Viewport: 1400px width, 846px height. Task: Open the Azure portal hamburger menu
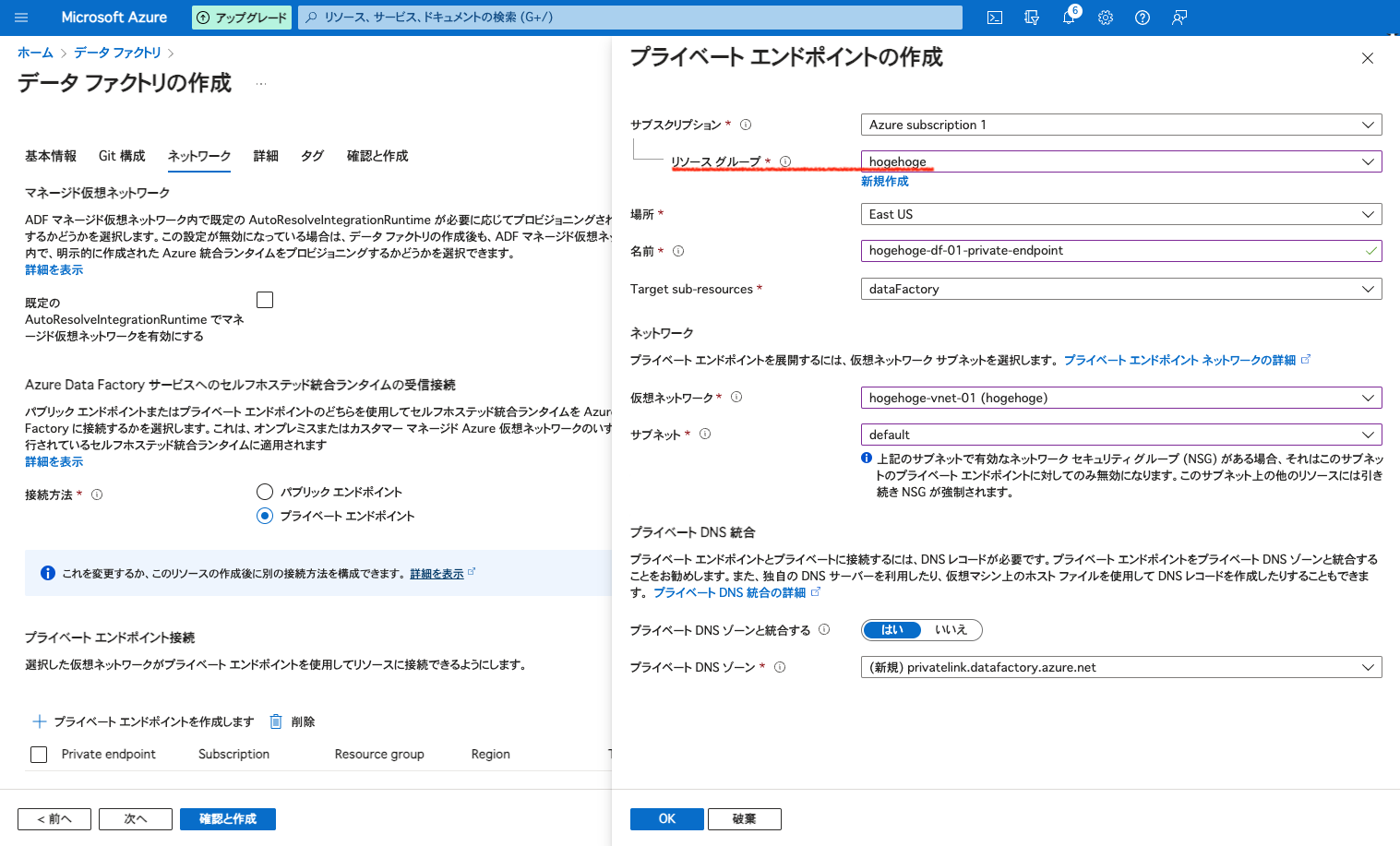[22, 18]
